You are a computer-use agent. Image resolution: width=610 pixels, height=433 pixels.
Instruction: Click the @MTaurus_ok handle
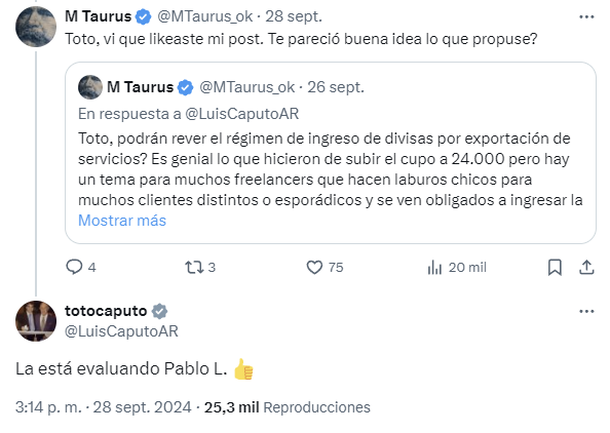point(200,17)
